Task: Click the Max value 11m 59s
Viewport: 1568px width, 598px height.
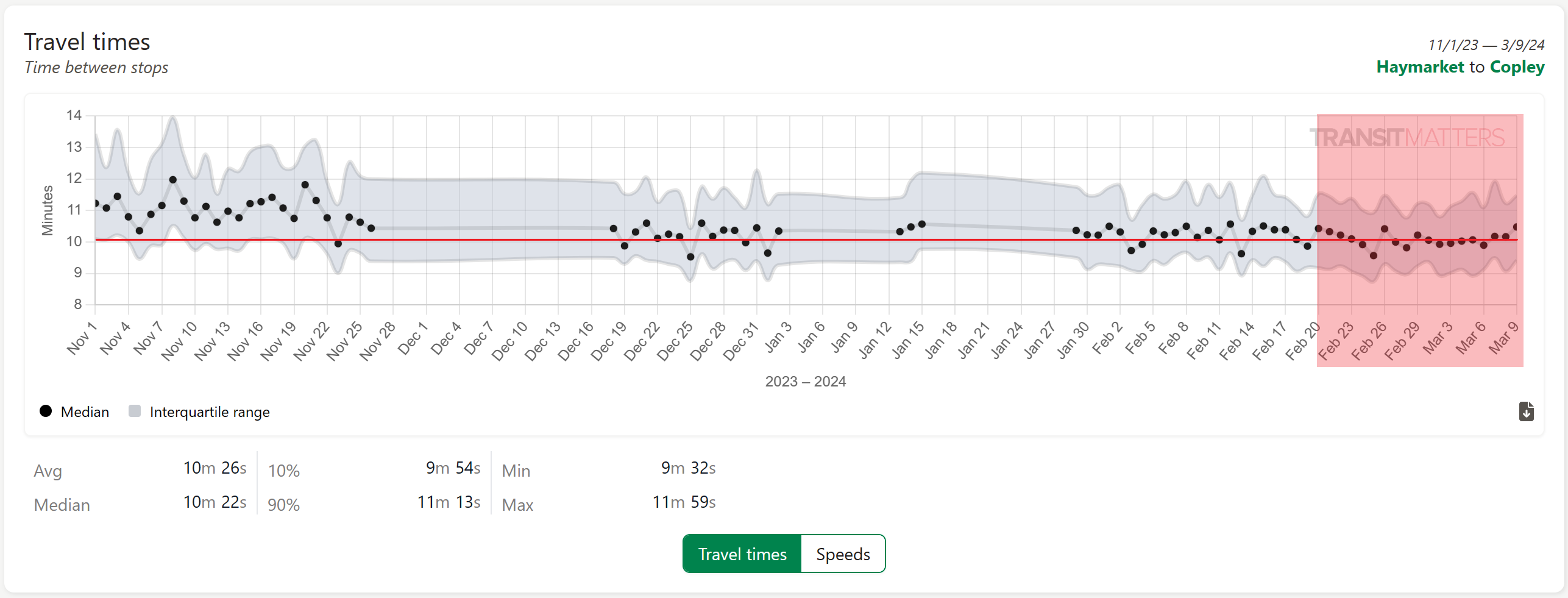Action: 684,502
